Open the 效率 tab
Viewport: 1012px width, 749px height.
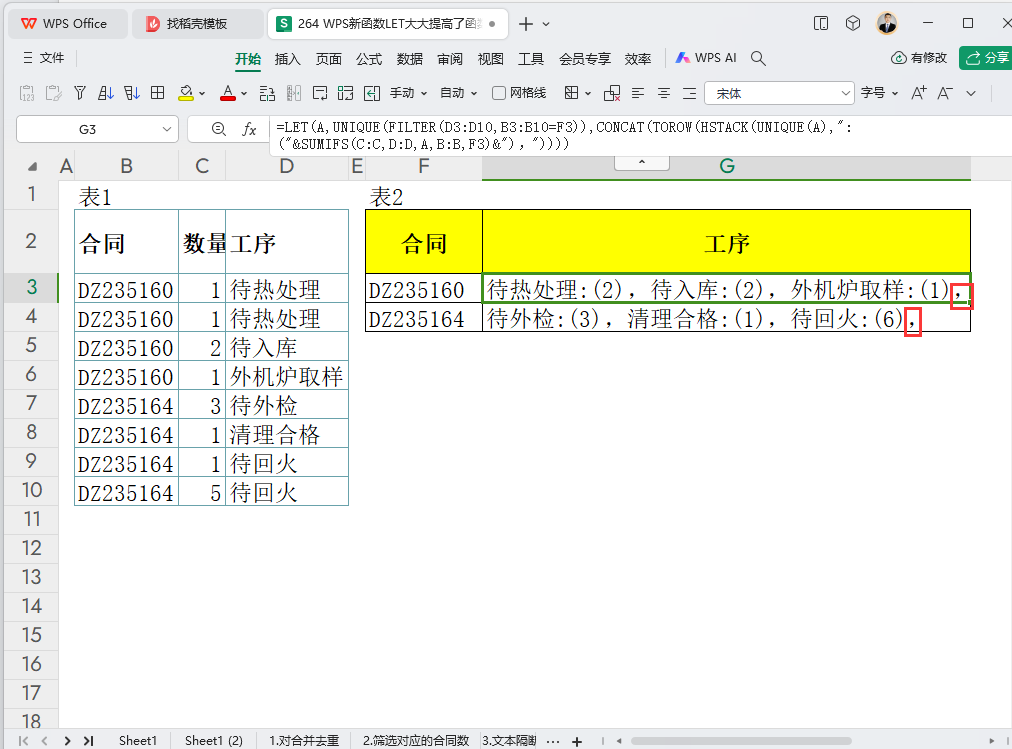pyautogui.click(x=638, y=59)
